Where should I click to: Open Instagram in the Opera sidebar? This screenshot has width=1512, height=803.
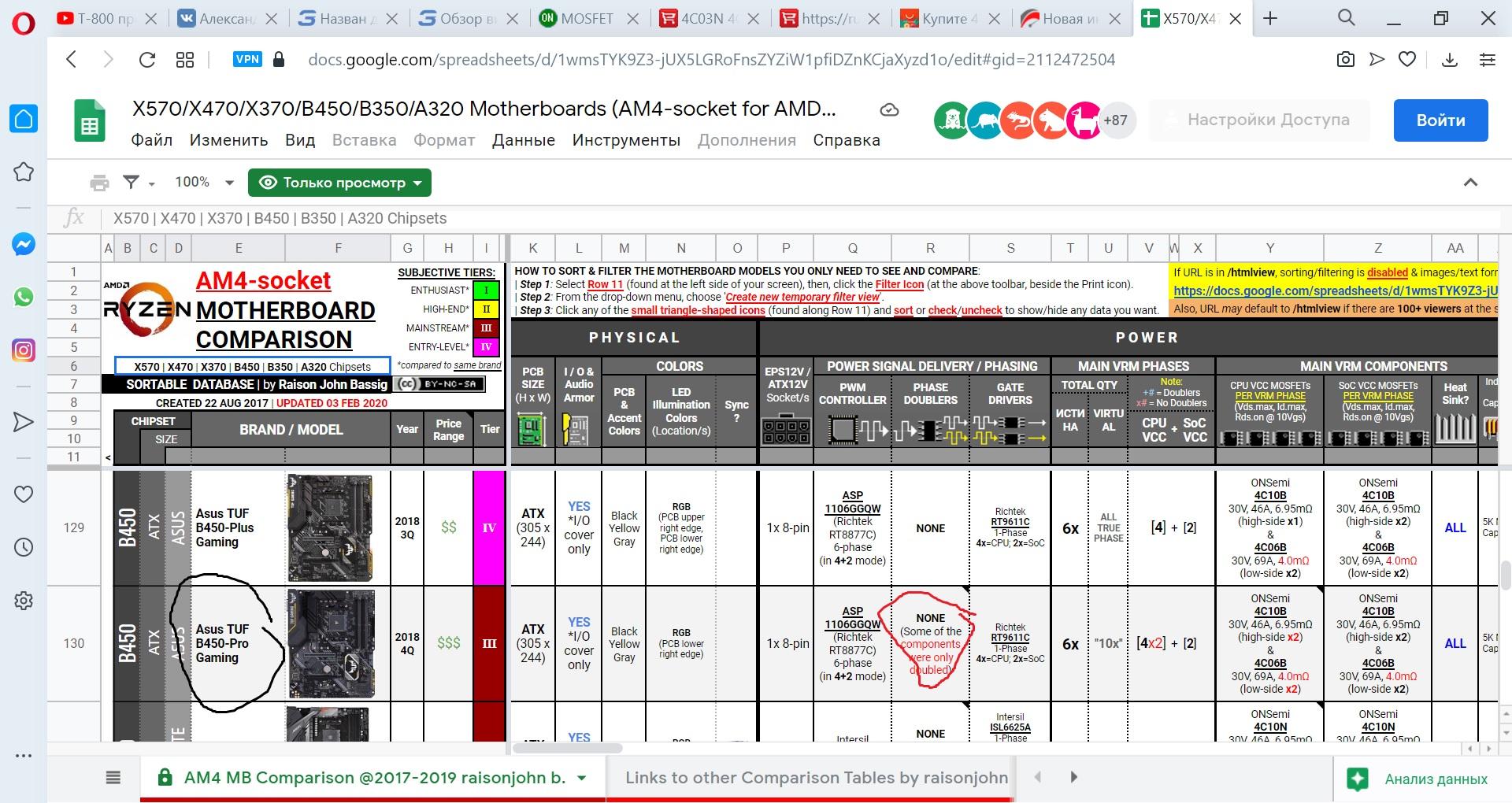tap(24, 350)
